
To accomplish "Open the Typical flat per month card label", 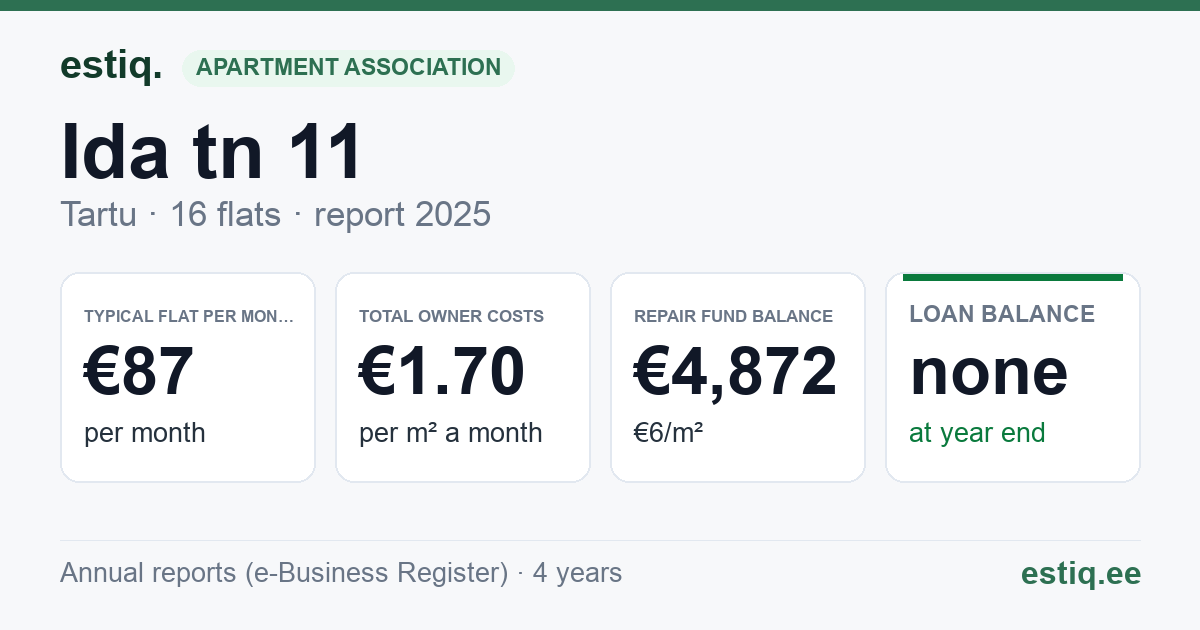I will [x=189, y=316].
